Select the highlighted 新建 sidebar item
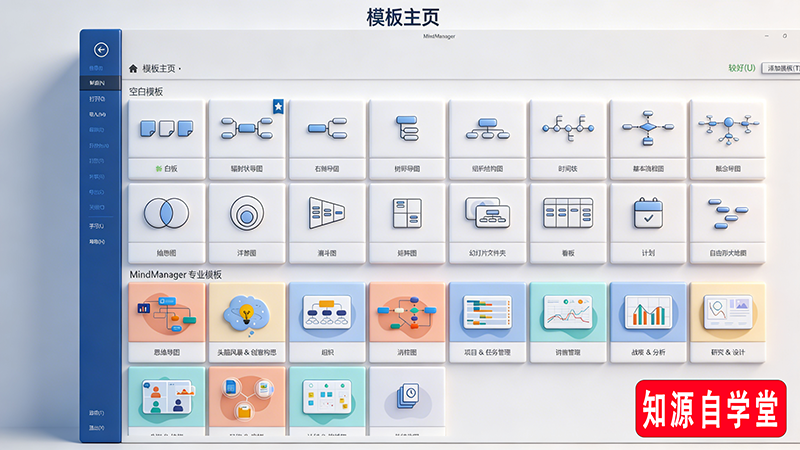Viewport: 800px width, 450px height. tap(97, 83)
